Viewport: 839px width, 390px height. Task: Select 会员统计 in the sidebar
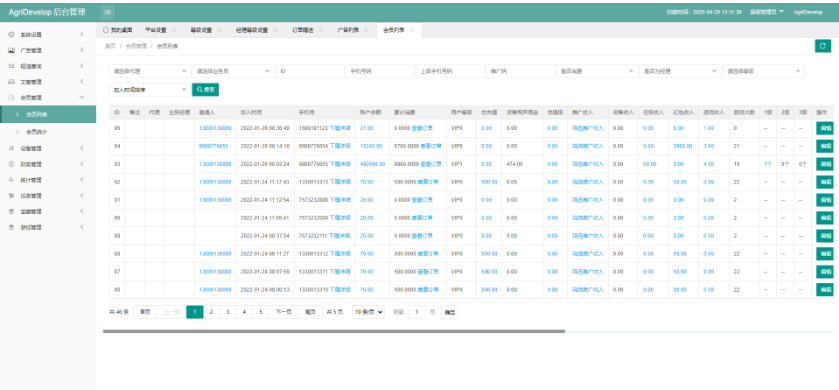tap(37, 132)
